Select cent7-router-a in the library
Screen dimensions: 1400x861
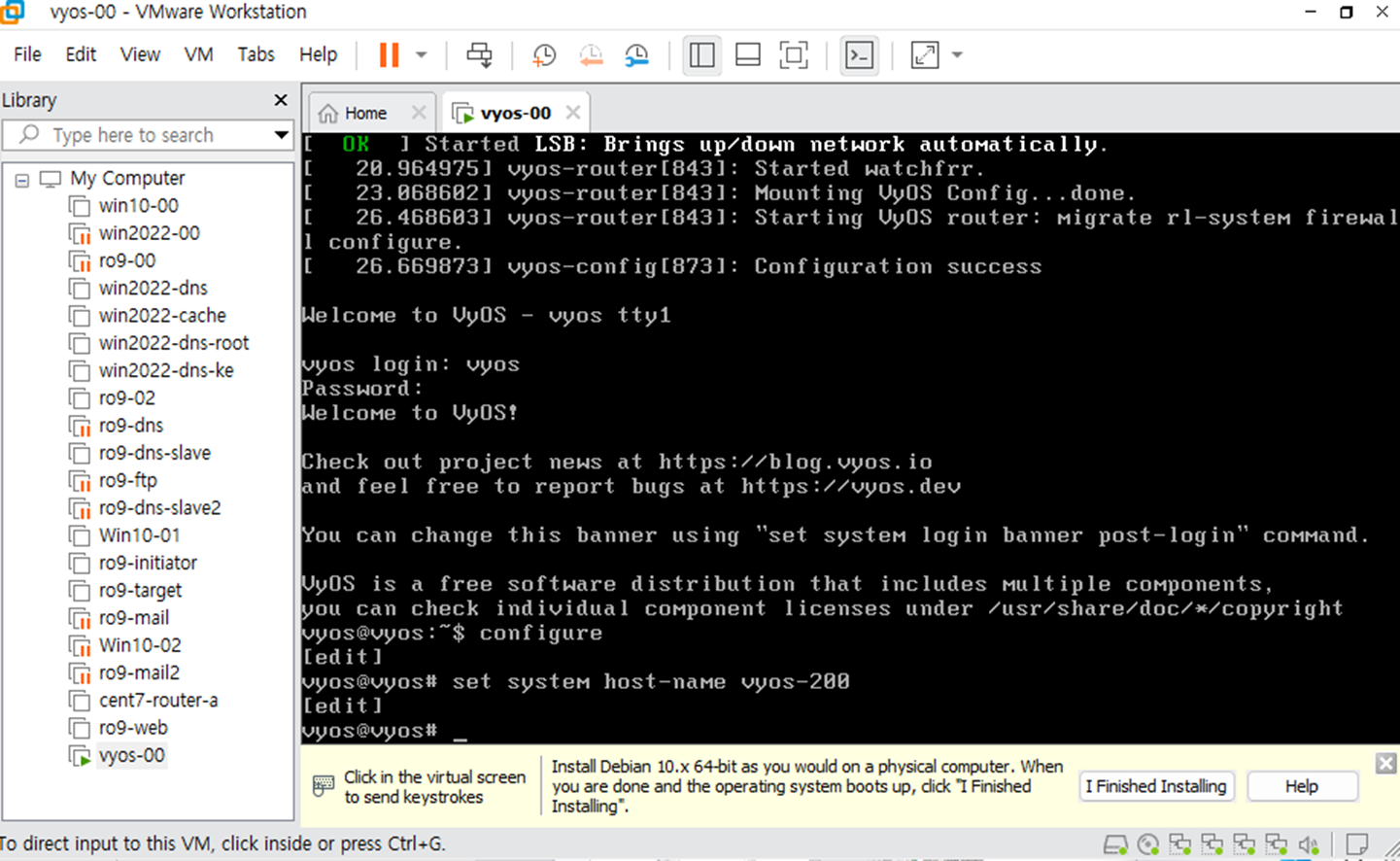158,701
